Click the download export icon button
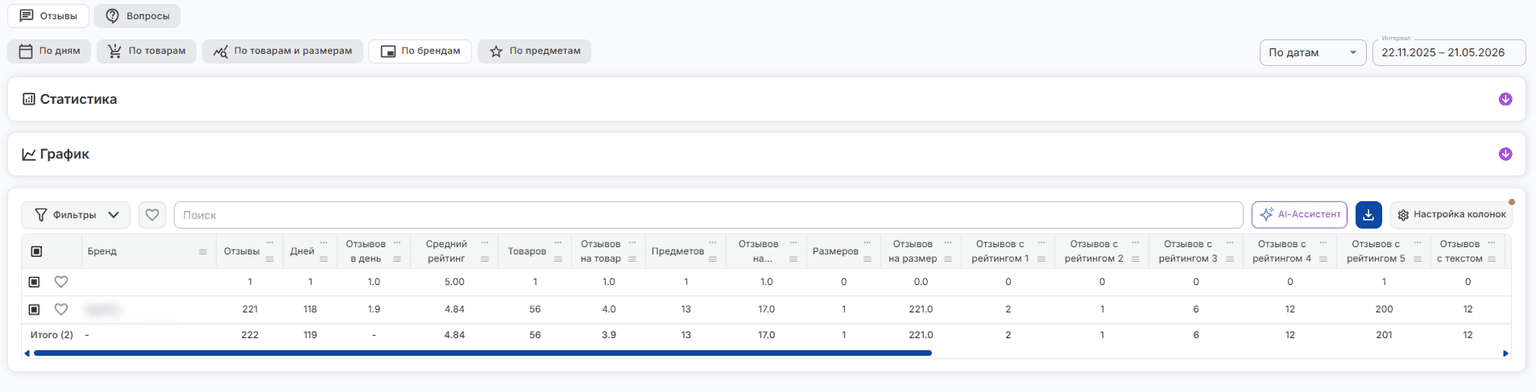The image size is (1536, 392). tap(1368, 215)
